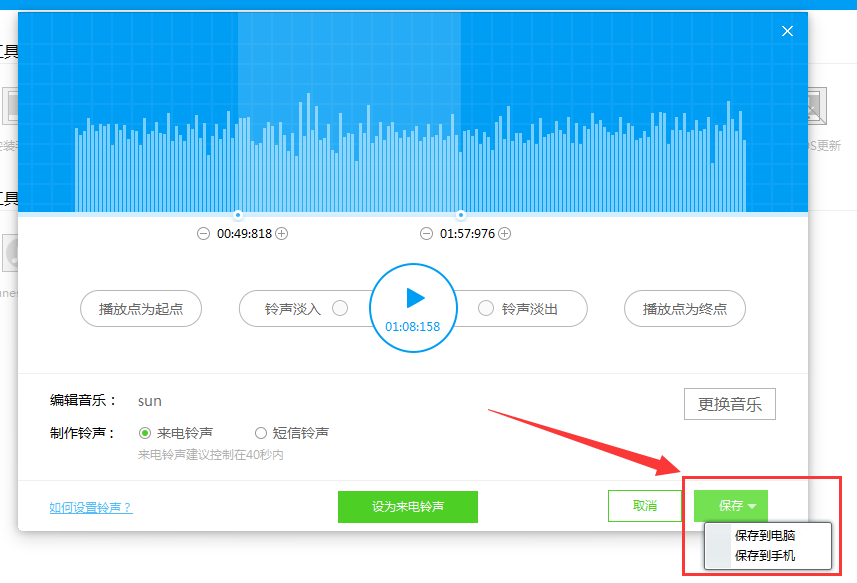Click 播放点为起点 to set the start point
Viewport: 857px width, 583px height.
pos(141,309)
